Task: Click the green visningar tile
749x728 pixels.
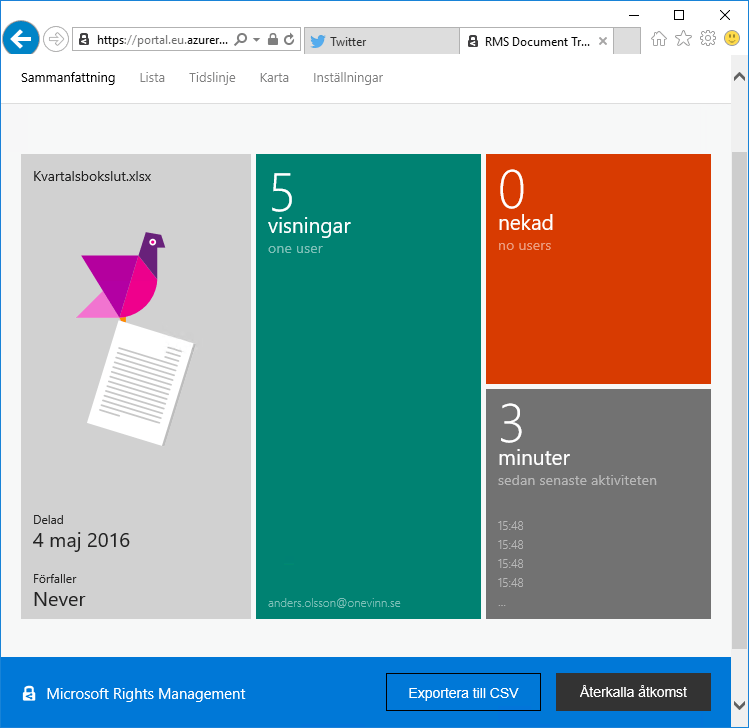Action: (x=368, y=400)
